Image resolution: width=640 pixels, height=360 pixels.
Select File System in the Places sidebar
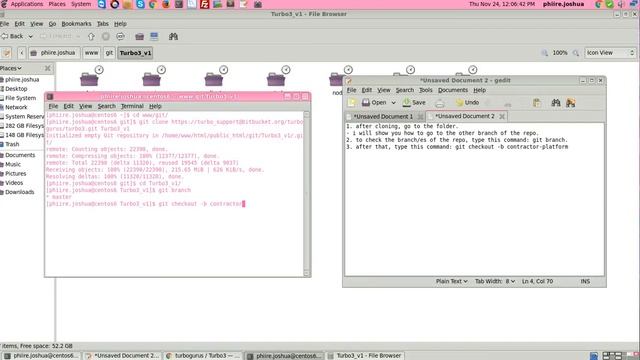pyautogui.click(x=20, y=98)
